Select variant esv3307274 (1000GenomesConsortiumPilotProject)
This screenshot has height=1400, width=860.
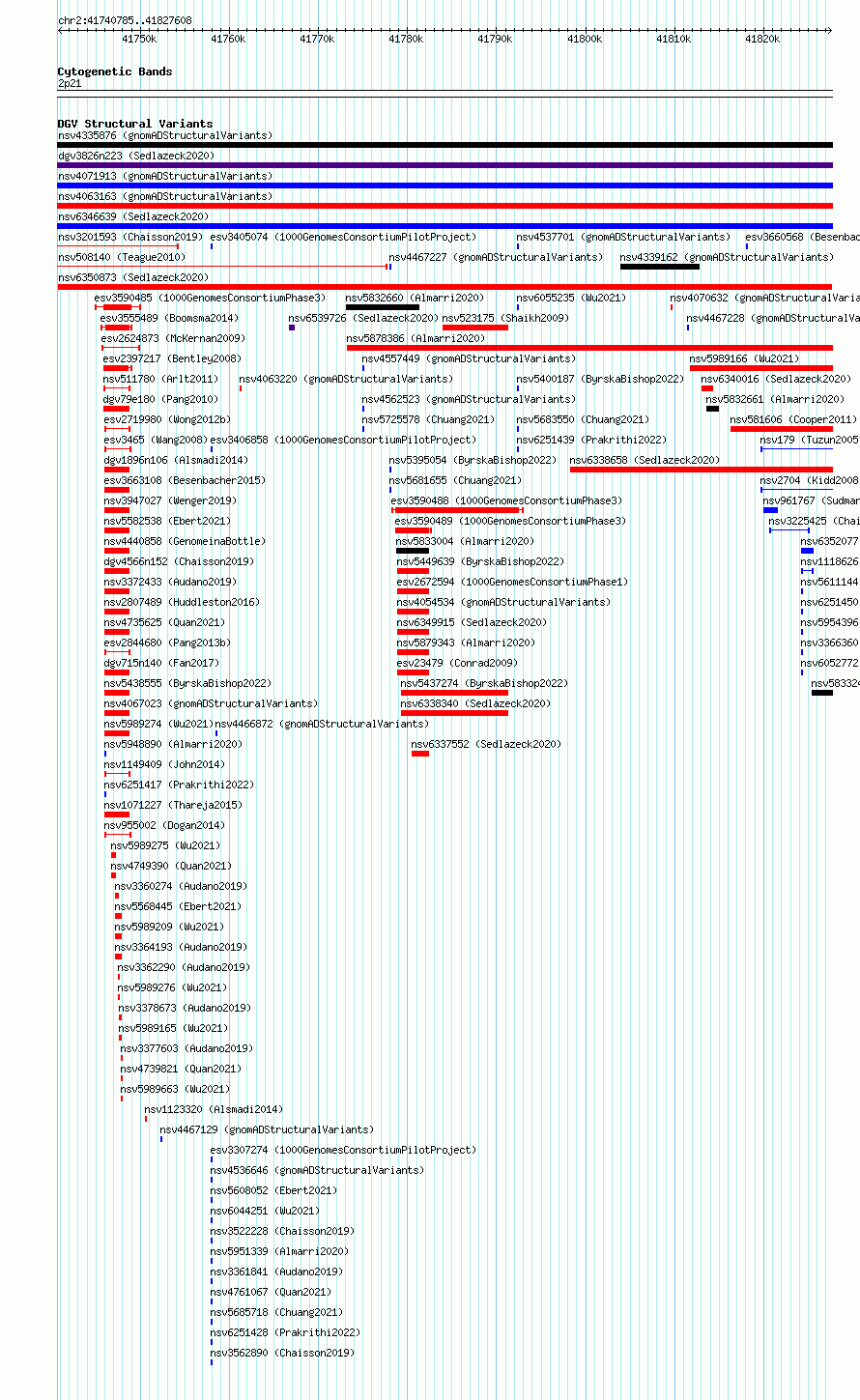(x=344, y=1150)
